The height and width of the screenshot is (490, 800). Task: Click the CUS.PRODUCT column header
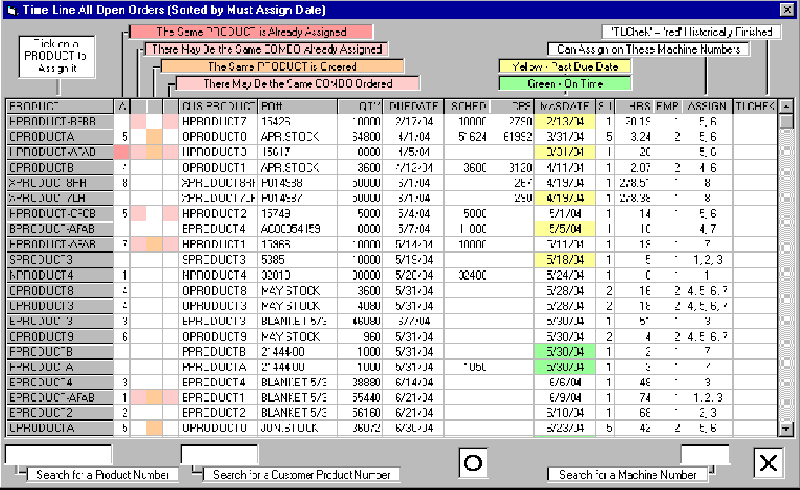point(218,106)
